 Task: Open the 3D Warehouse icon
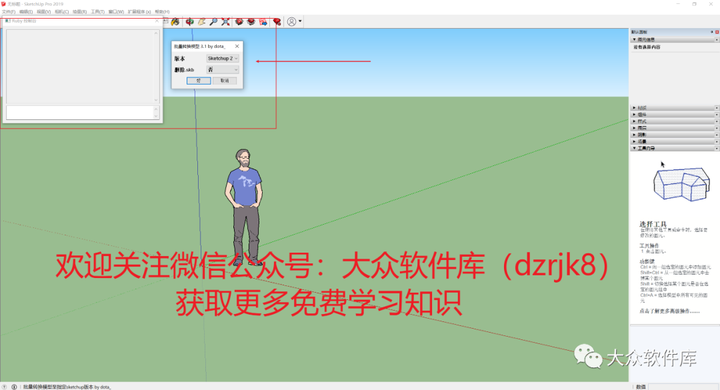239,22
